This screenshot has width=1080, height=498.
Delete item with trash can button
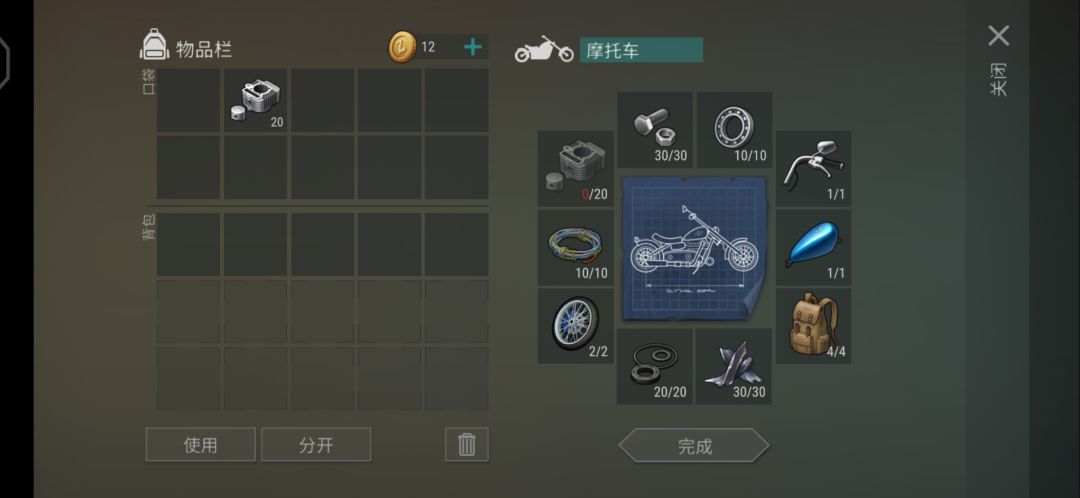click(467, 445)
